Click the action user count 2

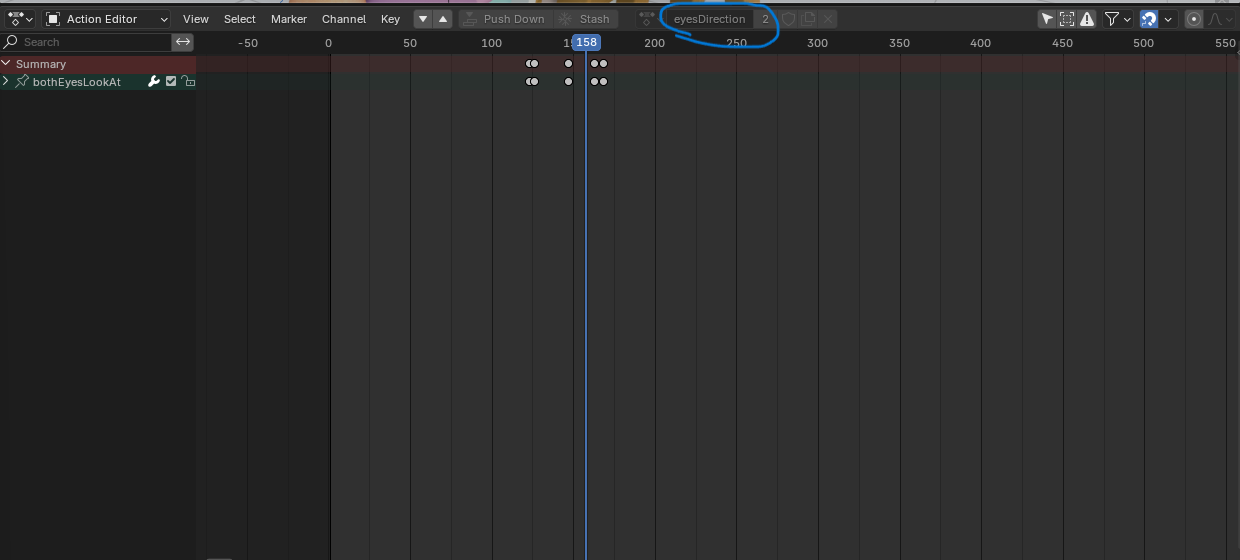click(x=766, y=19)
